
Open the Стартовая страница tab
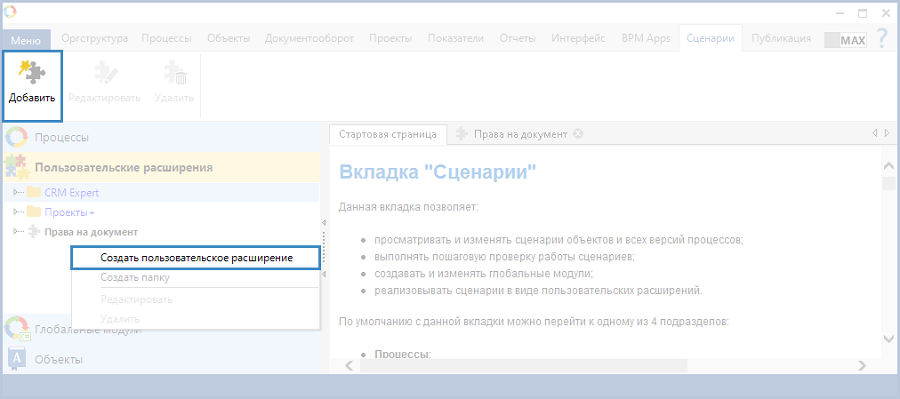coord(388,134)
